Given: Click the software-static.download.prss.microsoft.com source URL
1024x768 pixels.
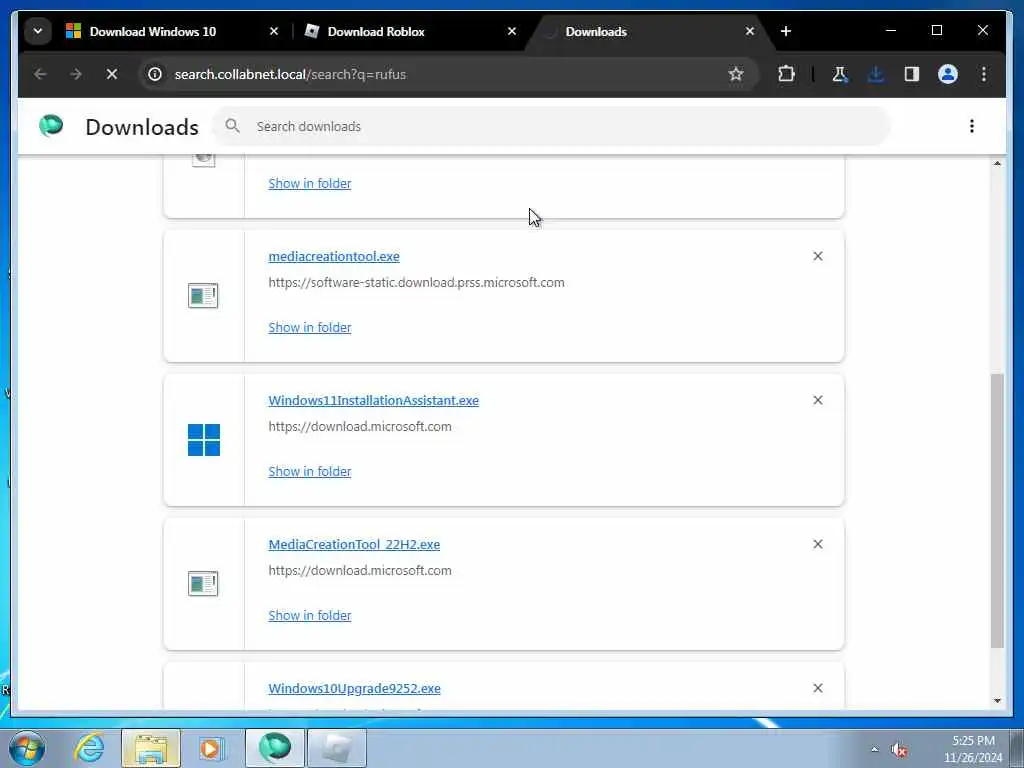Looking at the screenshot, I should point(417,283).
